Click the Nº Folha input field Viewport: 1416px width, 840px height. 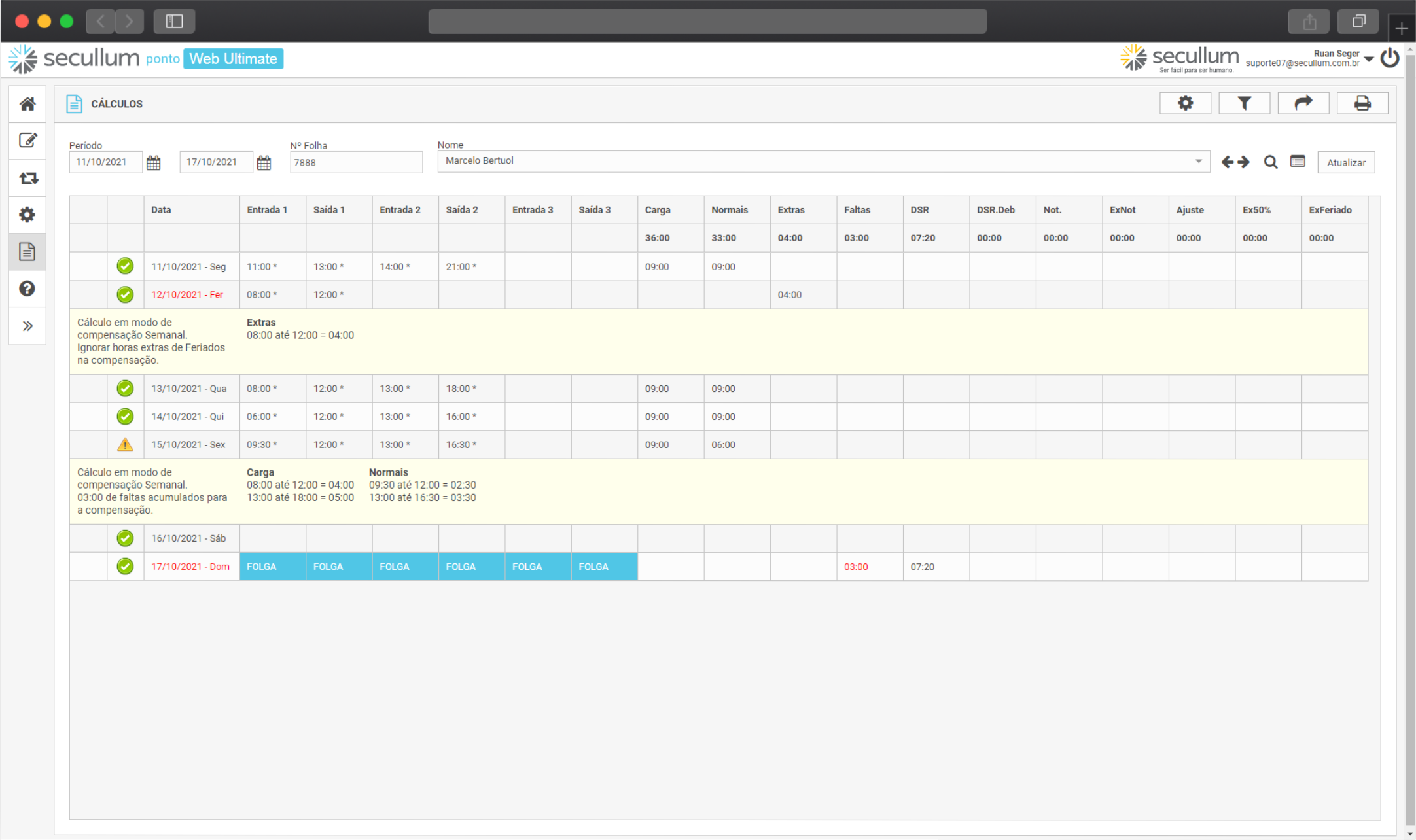pos(356,162)
